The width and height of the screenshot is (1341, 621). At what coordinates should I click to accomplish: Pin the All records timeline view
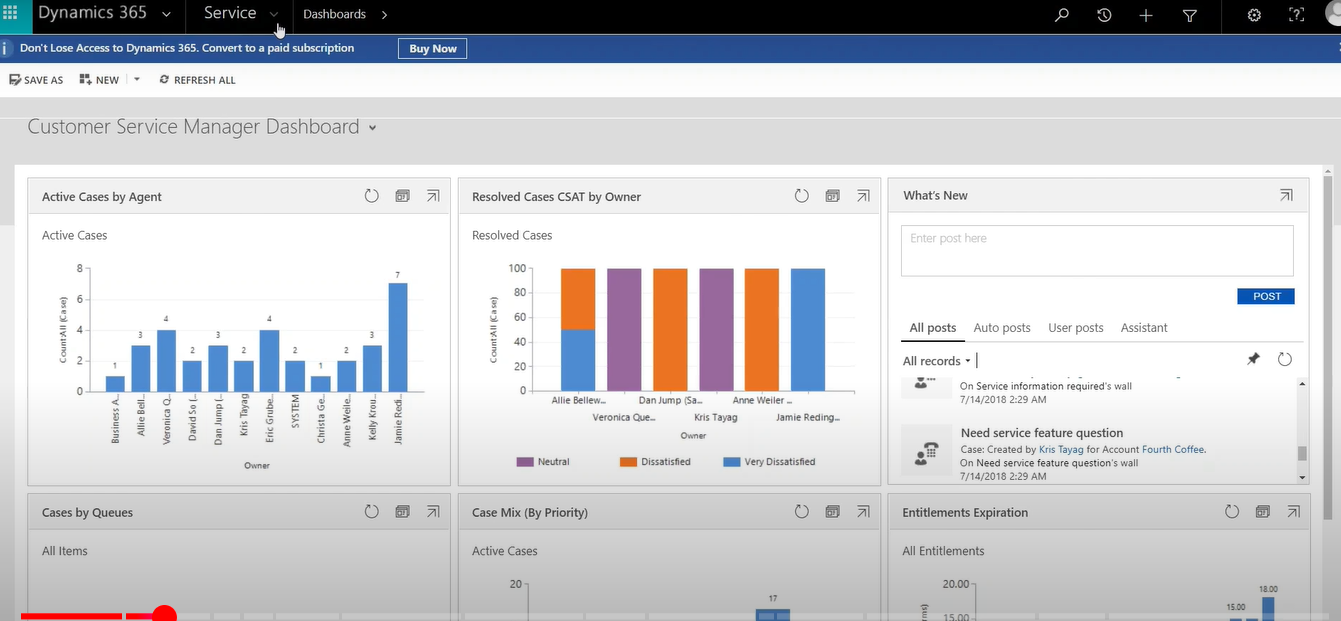coord(1253,358)
